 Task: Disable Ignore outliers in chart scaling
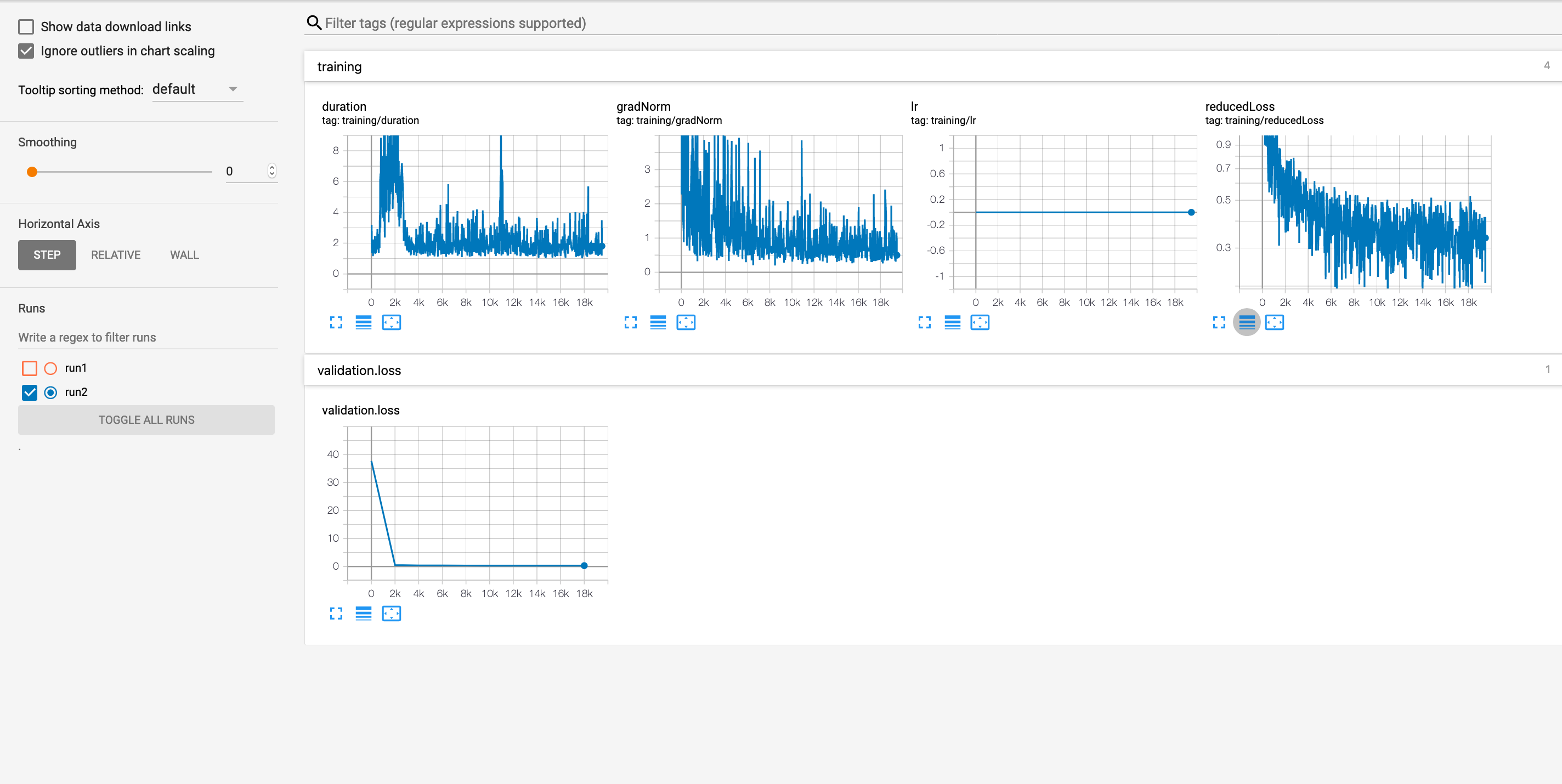pyautogui.click(x=26, y=51)
